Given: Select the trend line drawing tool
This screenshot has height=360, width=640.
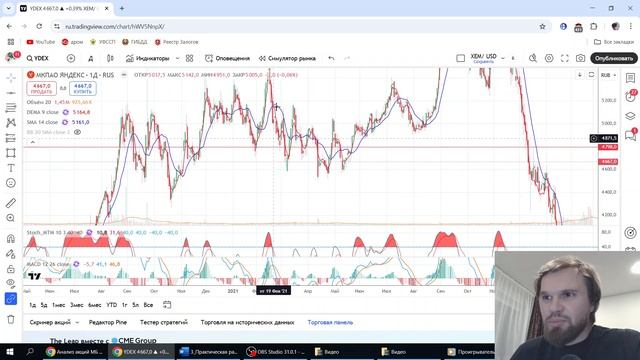Looking at the screenshot, I should 11,93.
